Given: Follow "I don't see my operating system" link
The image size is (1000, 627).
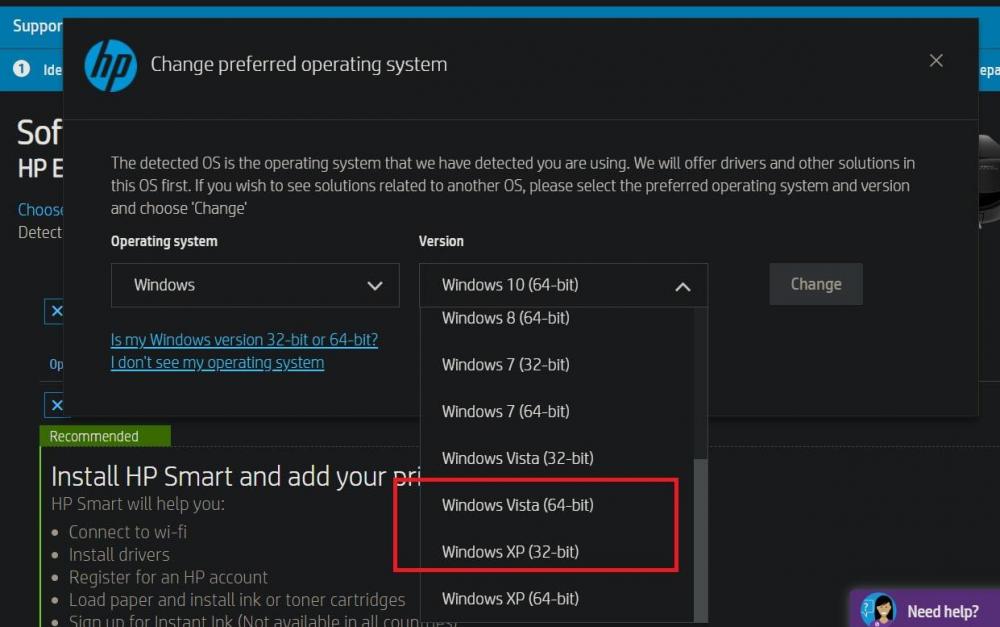Looking at the screenshot, I should (x=217, y=363).
